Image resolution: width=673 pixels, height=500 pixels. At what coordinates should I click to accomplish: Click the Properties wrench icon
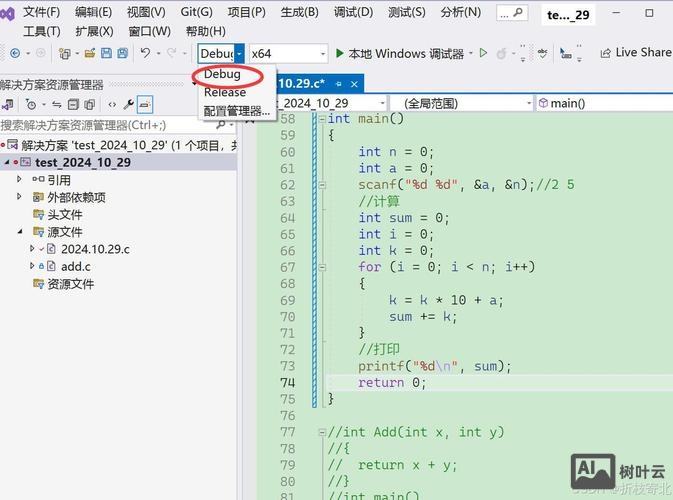coord(128,104)
